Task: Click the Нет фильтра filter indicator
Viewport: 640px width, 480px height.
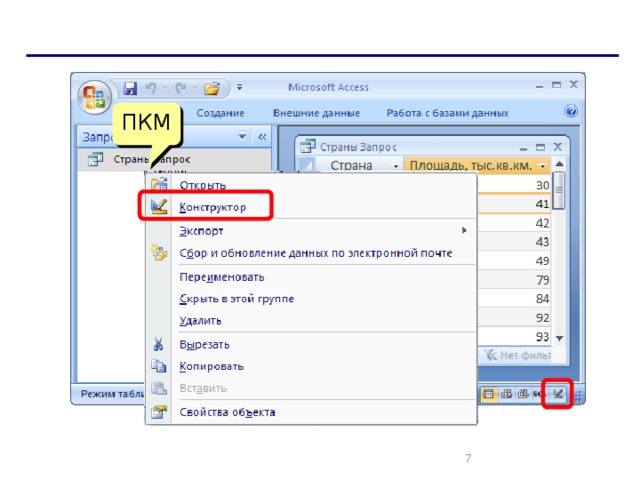Action: point(518,355)
